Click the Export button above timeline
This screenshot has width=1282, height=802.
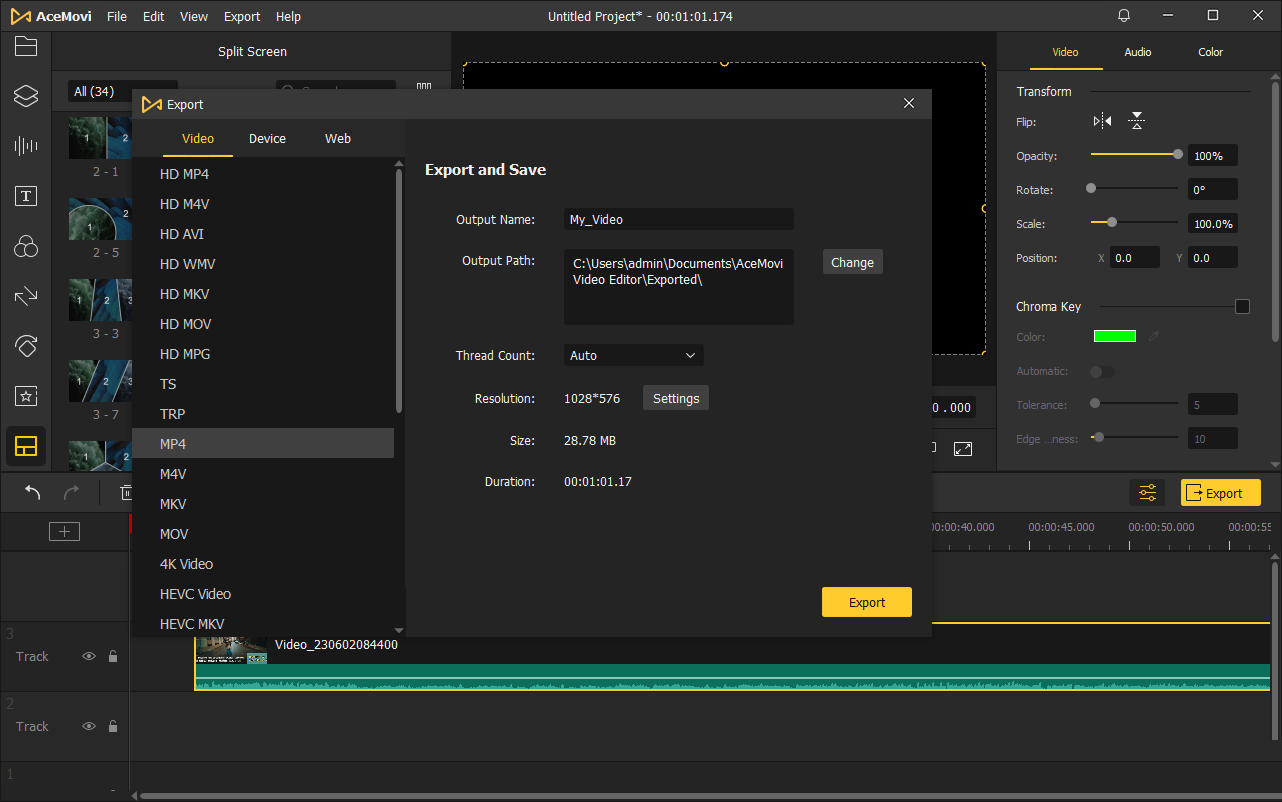point(1221,493)
